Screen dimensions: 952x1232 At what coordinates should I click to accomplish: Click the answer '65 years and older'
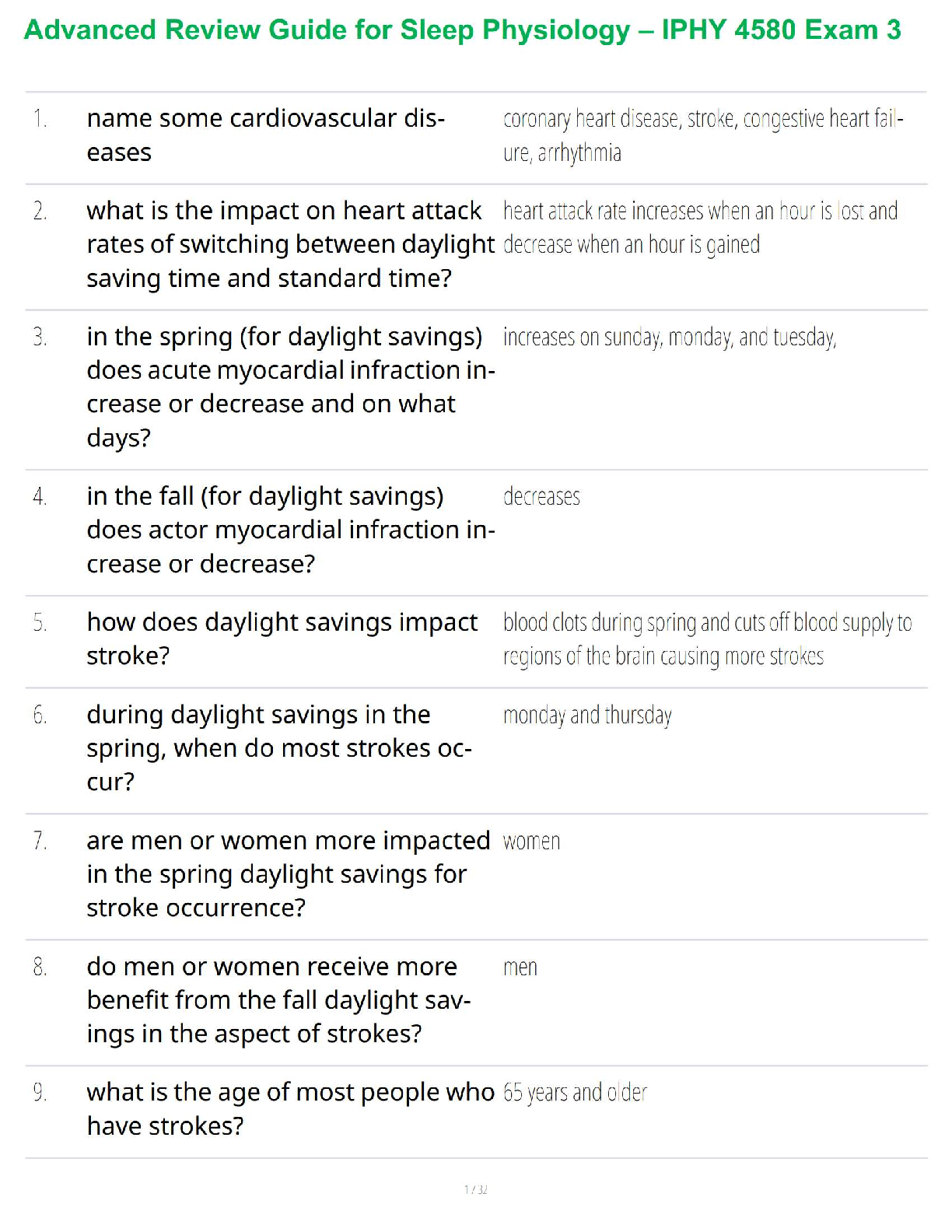[575, 1093]
